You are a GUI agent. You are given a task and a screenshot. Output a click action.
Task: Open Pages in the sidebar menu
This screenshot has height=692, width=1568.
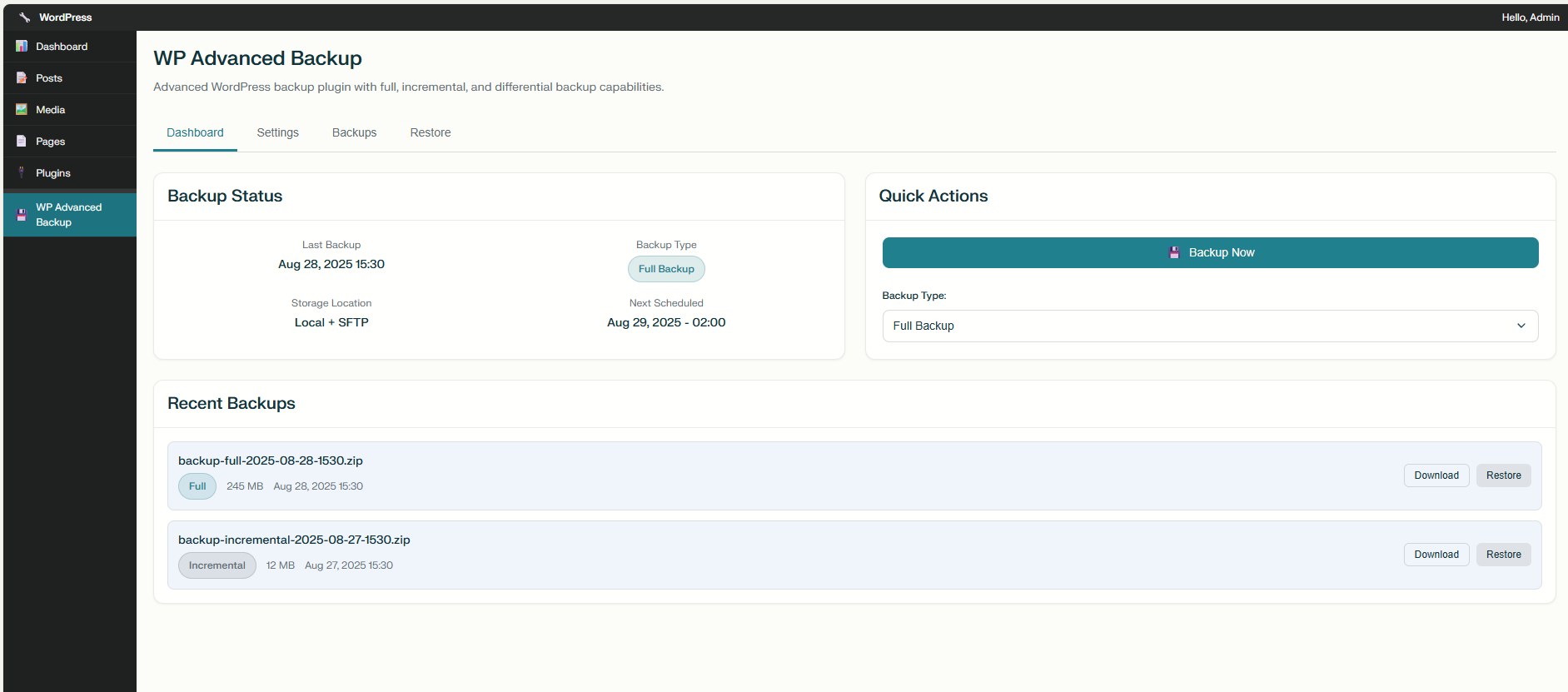[70, 142]
